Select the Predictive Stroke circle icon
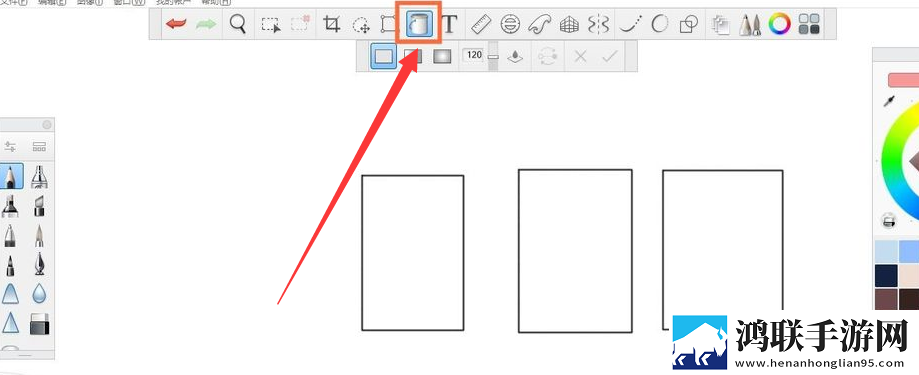Viewport: 919px width, 375px height. click(x=660, y=24)
